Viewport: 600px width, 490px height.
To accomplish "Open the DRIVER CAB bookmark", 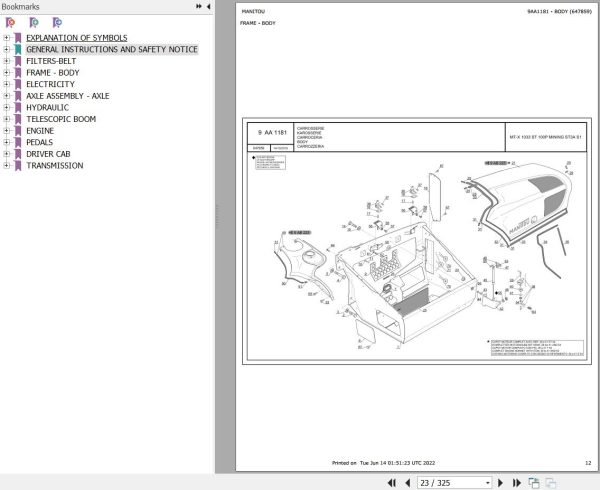I will coord(48,154).
